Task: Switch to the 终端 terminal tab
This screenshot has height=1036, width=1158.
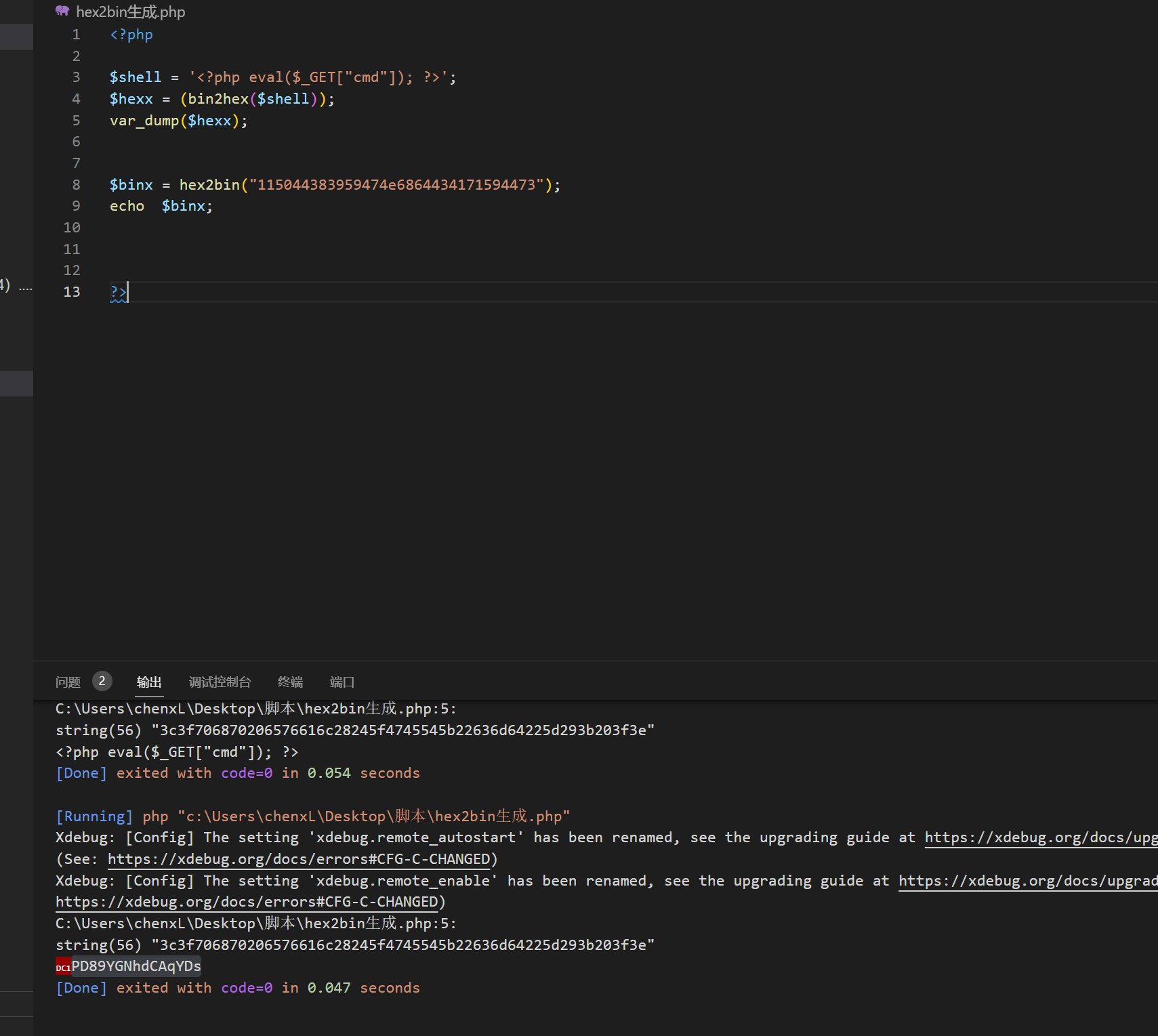Action: pos(290,682)
